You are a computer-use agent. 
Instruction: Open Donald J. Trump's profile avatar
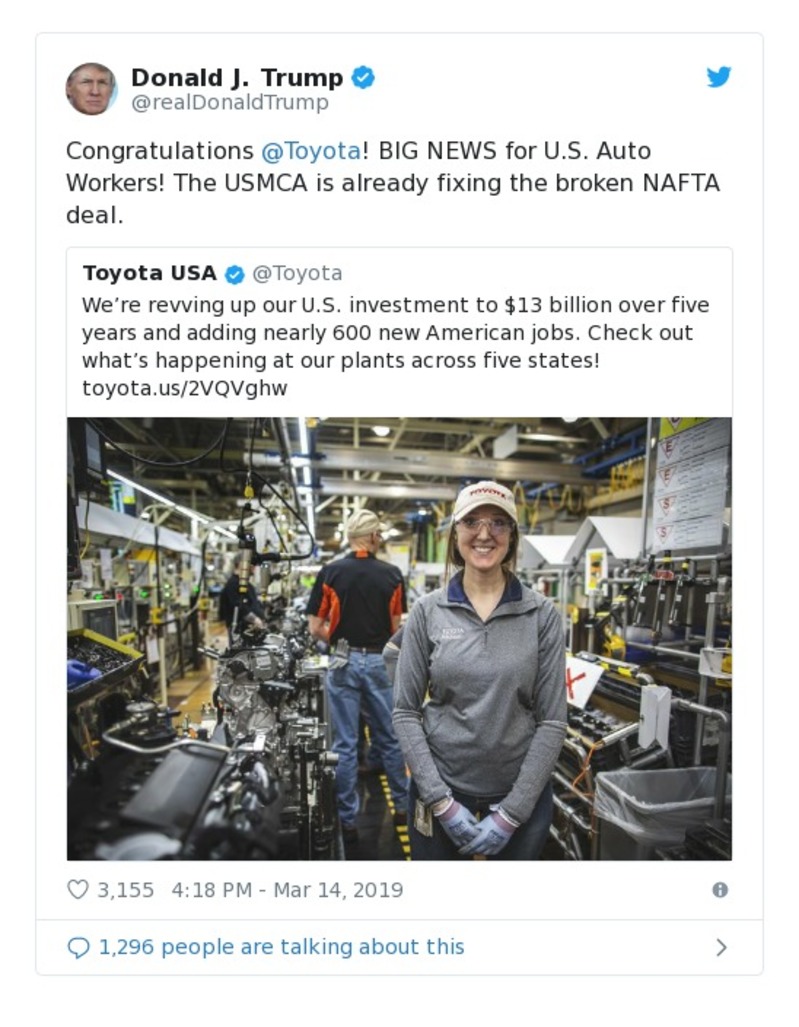coord(91,89)
